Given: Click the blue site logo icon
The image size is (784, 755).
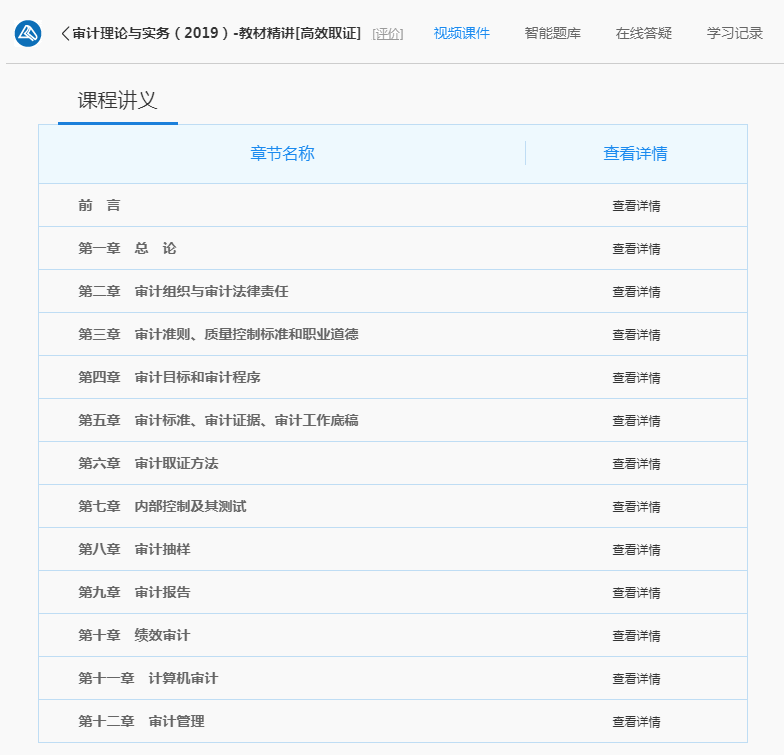Looking at the screenshot, I should 28,34.
